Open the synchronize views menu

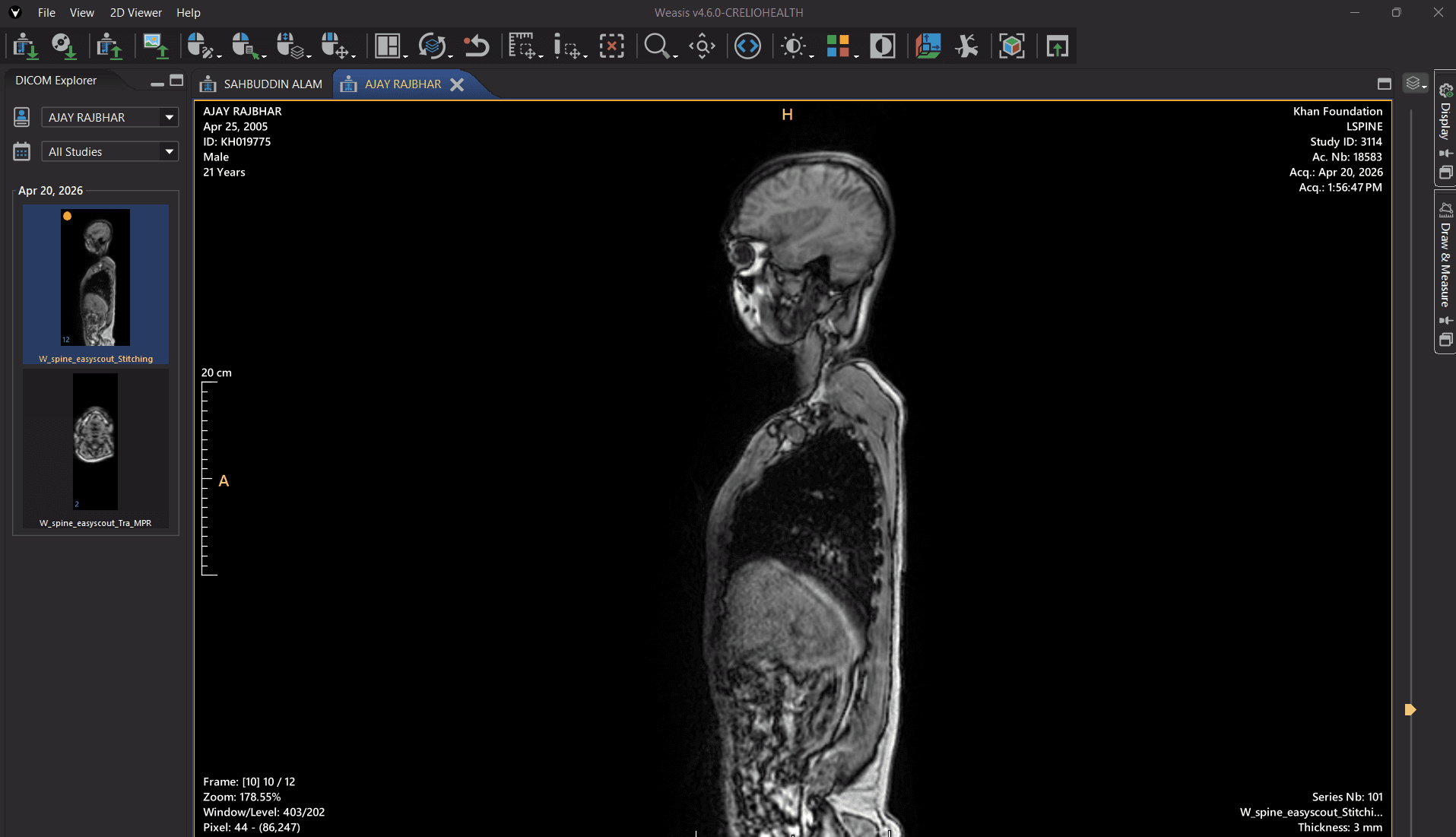click(x=434, y=46)
